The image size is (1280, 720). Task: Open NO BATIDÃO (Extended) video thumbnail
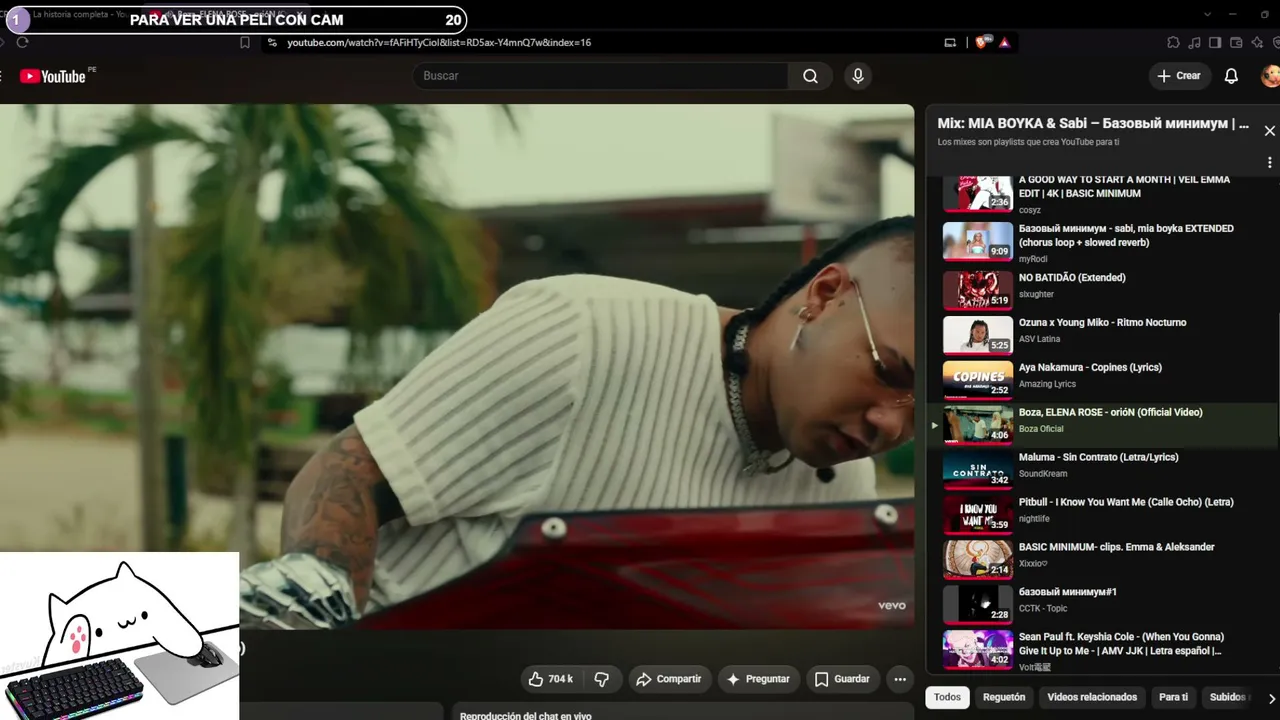pos(978,291)
